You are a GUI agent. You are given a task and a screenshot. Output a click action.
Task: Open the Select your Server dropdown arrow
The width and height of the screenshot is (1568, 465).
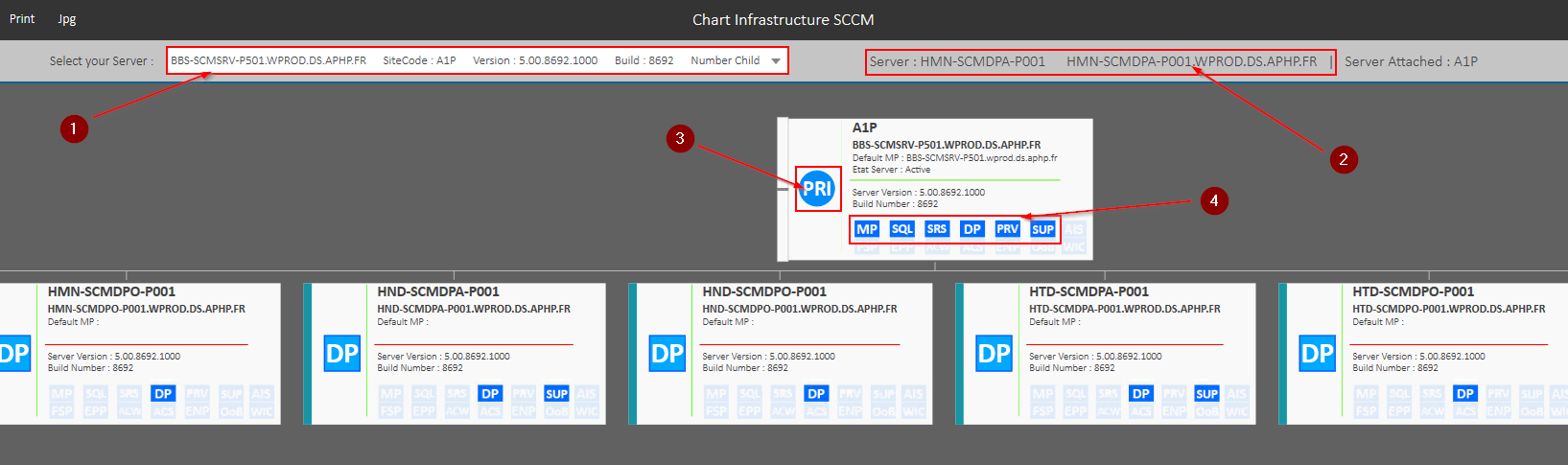776,60
